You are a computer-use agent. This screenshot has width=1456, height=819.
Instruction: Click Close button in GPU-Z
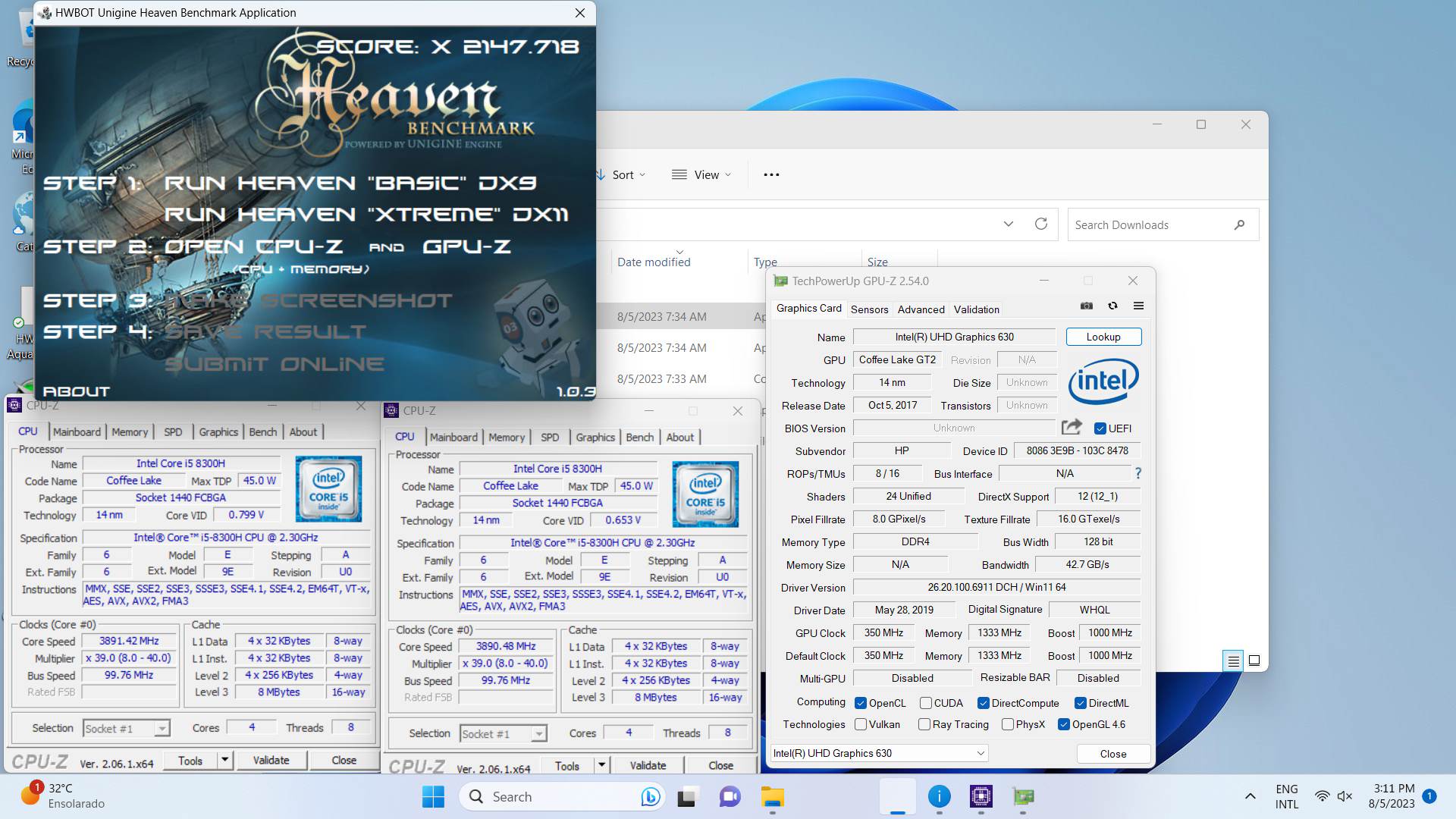coord(1112,754)
